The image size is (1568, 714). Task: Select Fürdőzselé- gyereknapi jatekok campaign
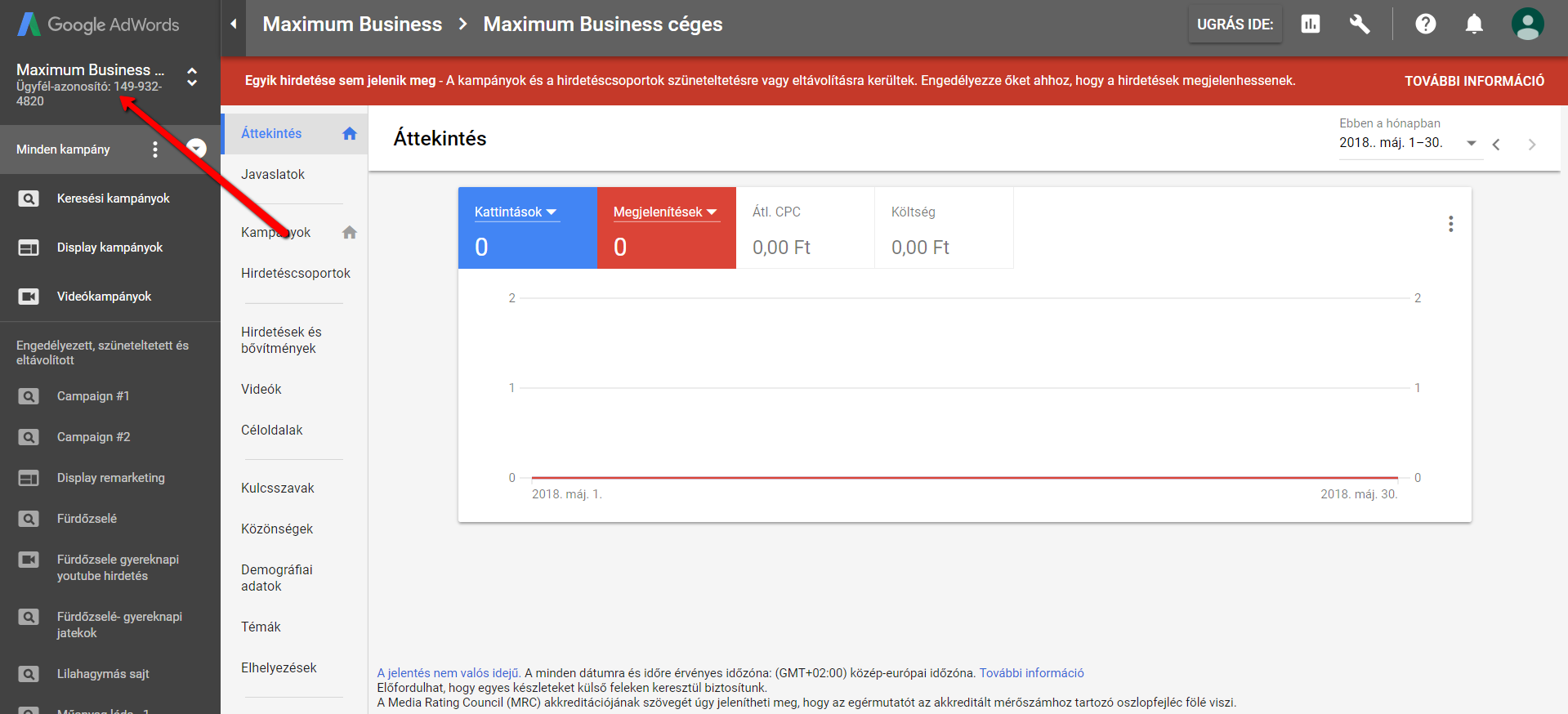(120, 625)
